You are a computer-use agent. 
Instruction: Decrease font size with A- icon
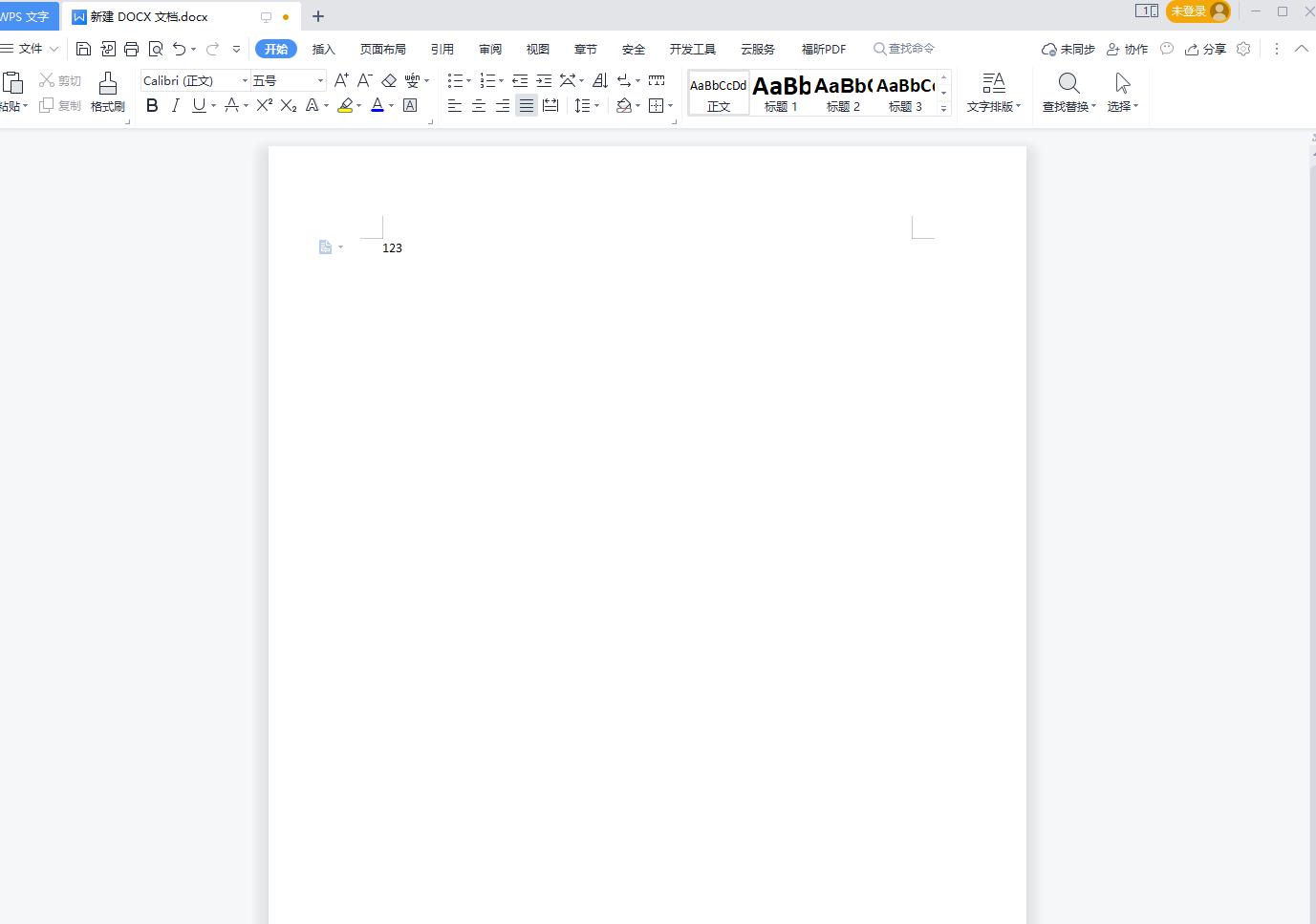(364, 80)
